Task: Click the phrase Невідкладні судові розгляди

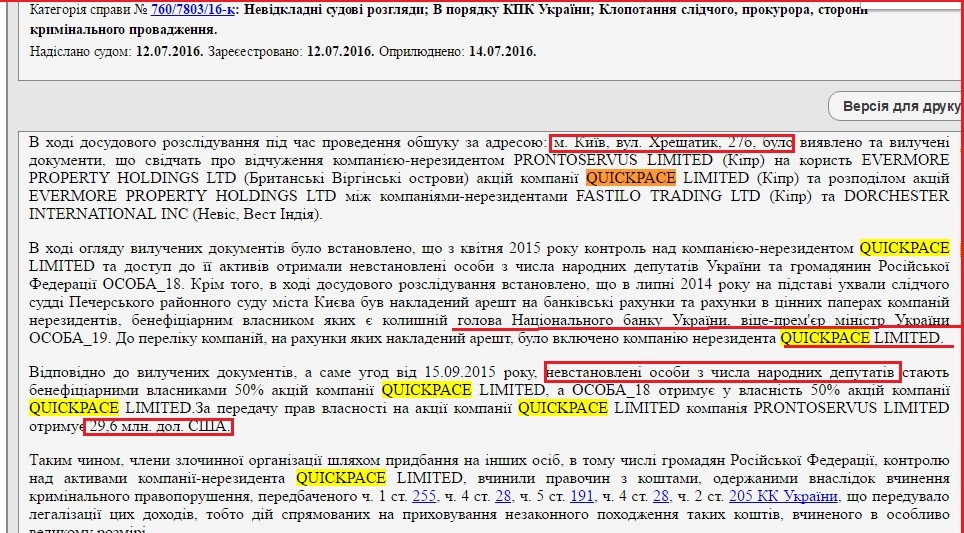Action: pyautogui.click(x=333, y=10)
